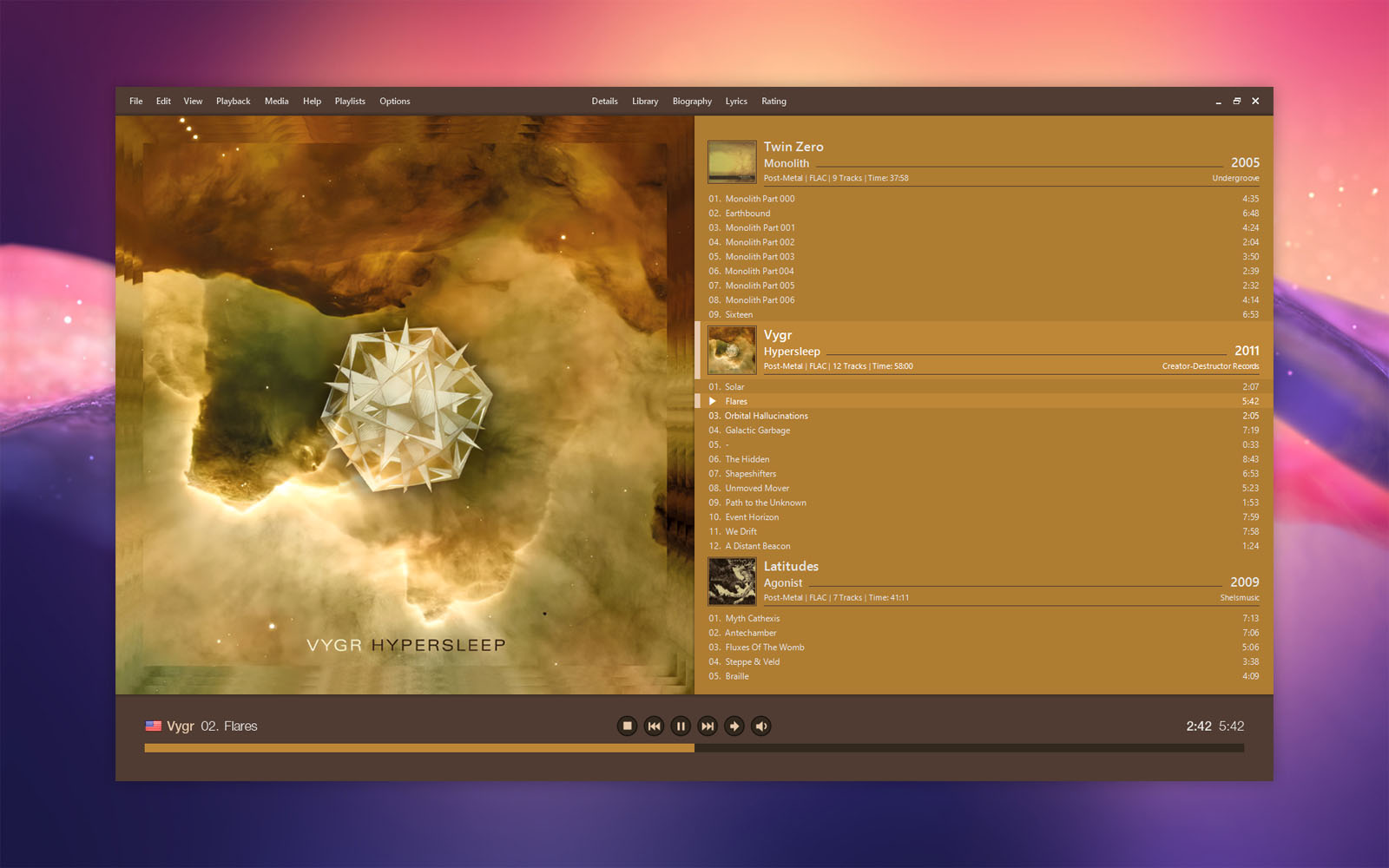Select track Solar
The image size is (1389, 868).
click(x=984, y=387)
